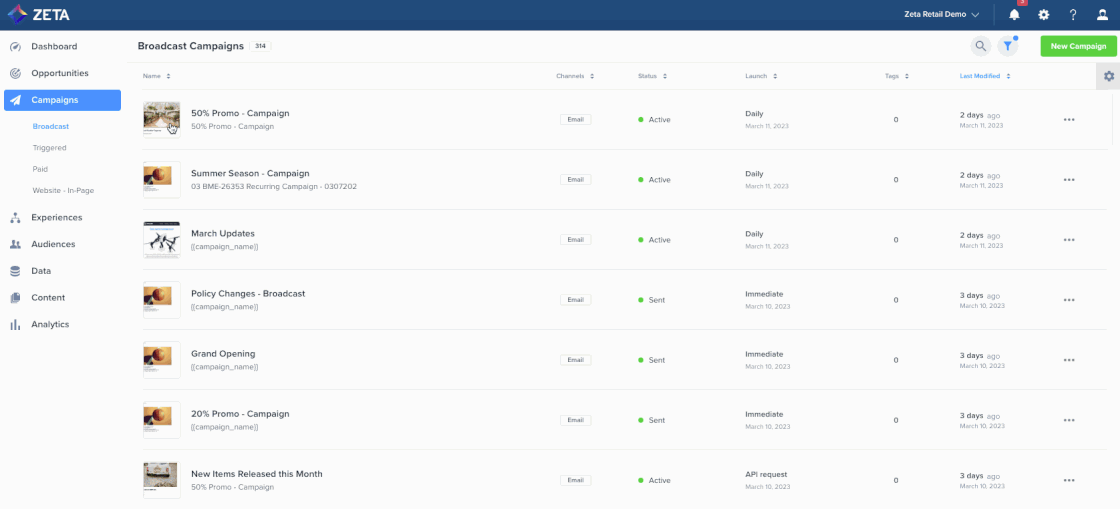Open the Dashboard menu item
This screenshot has height=509, width=1120.
(x=54, y=47)
